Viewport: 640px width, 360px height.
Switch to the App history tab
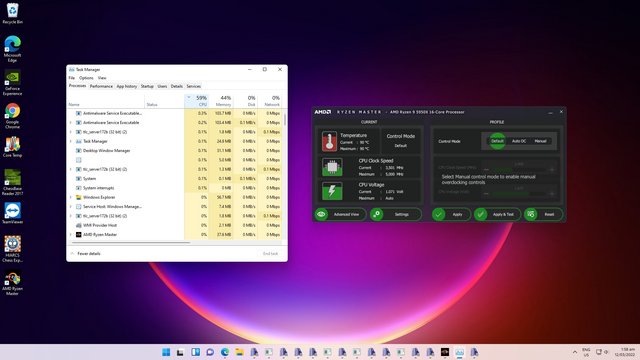tap(127, 86)
